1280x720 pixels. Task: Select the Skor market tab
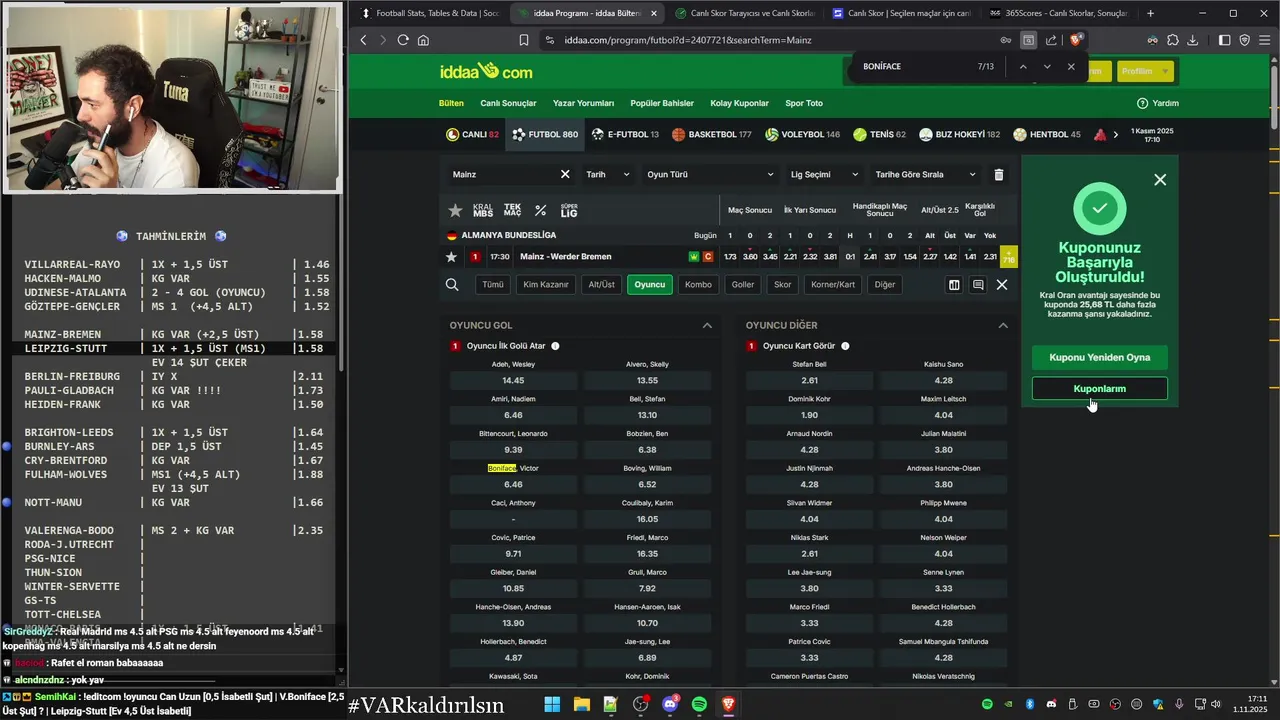[x=782, y=285]
